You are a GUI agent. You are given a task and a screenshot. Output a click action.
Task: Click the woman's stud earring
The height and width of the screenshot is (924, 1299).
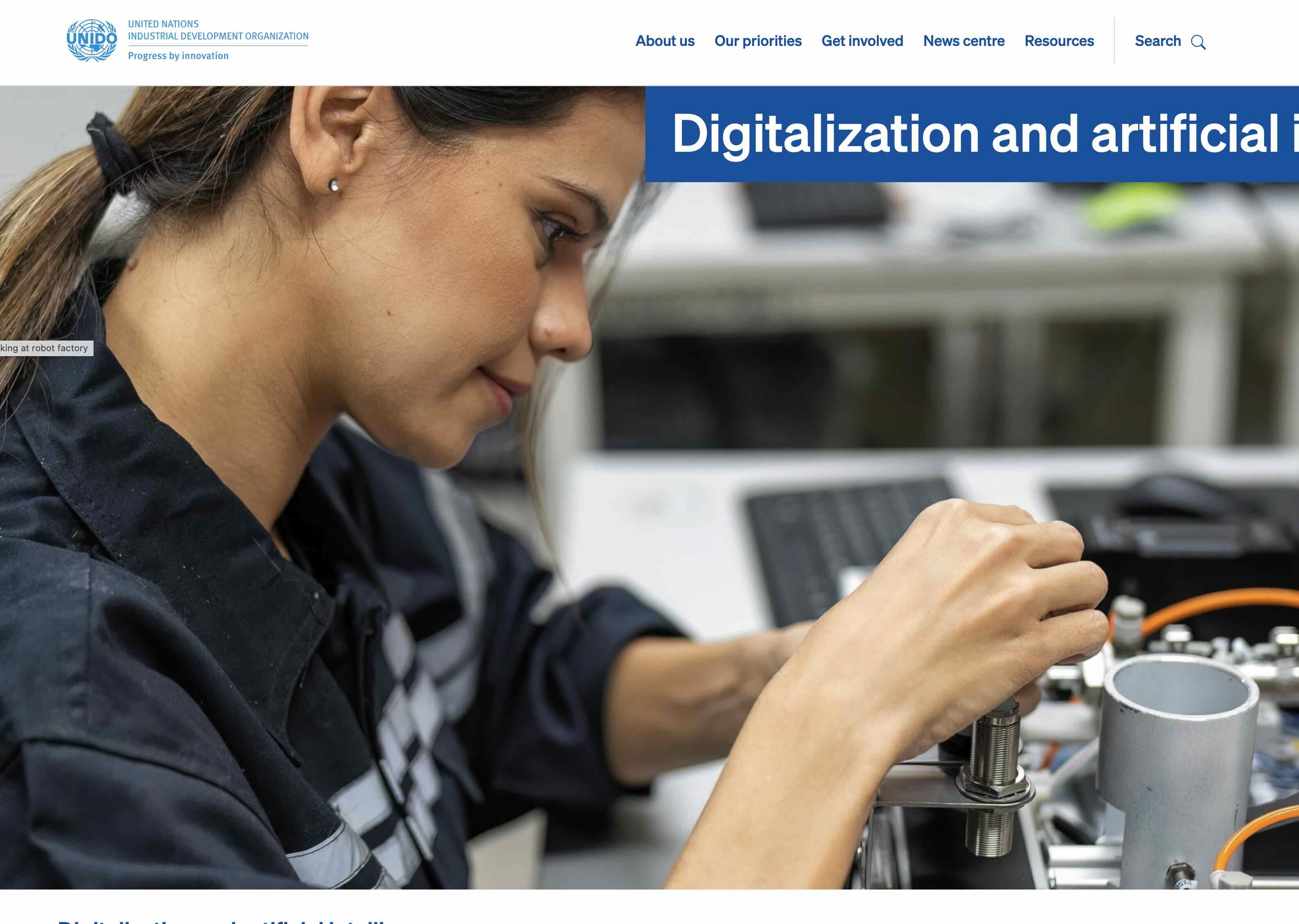(334, 185)
